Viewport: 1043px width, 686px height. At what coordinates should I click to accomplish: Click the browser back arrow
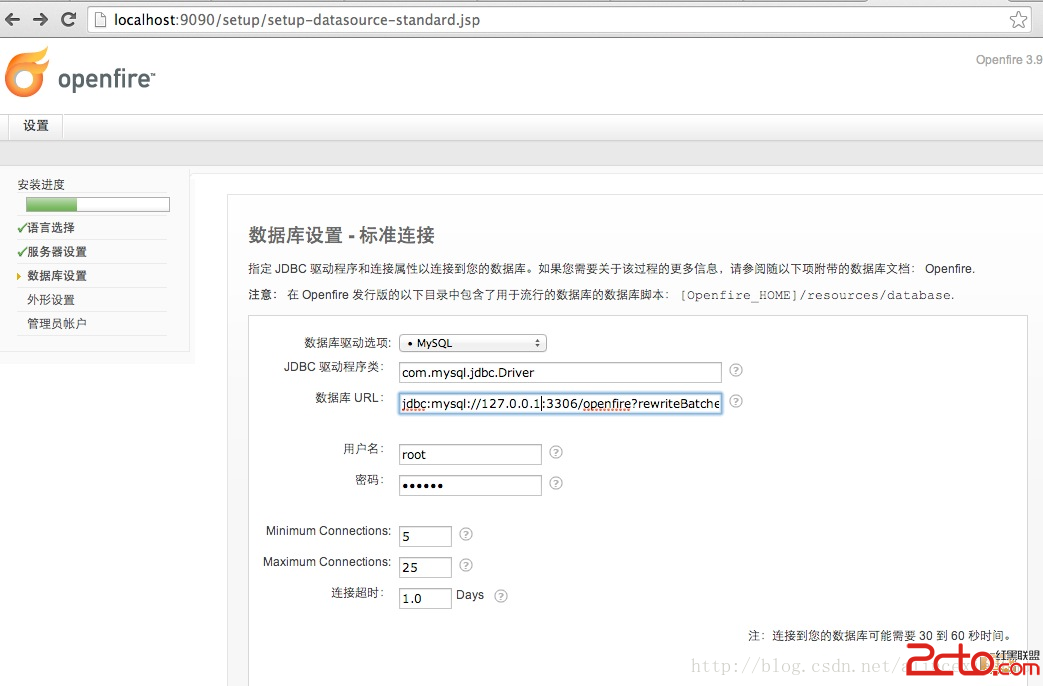click(x=13, y=19)
